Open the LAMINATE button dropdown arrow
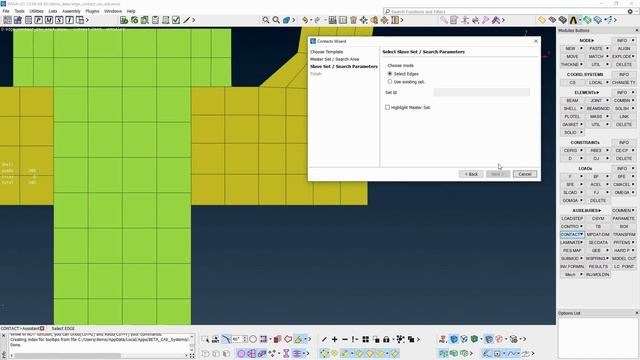This screenshot has height=360, width=640. [582, 242]
